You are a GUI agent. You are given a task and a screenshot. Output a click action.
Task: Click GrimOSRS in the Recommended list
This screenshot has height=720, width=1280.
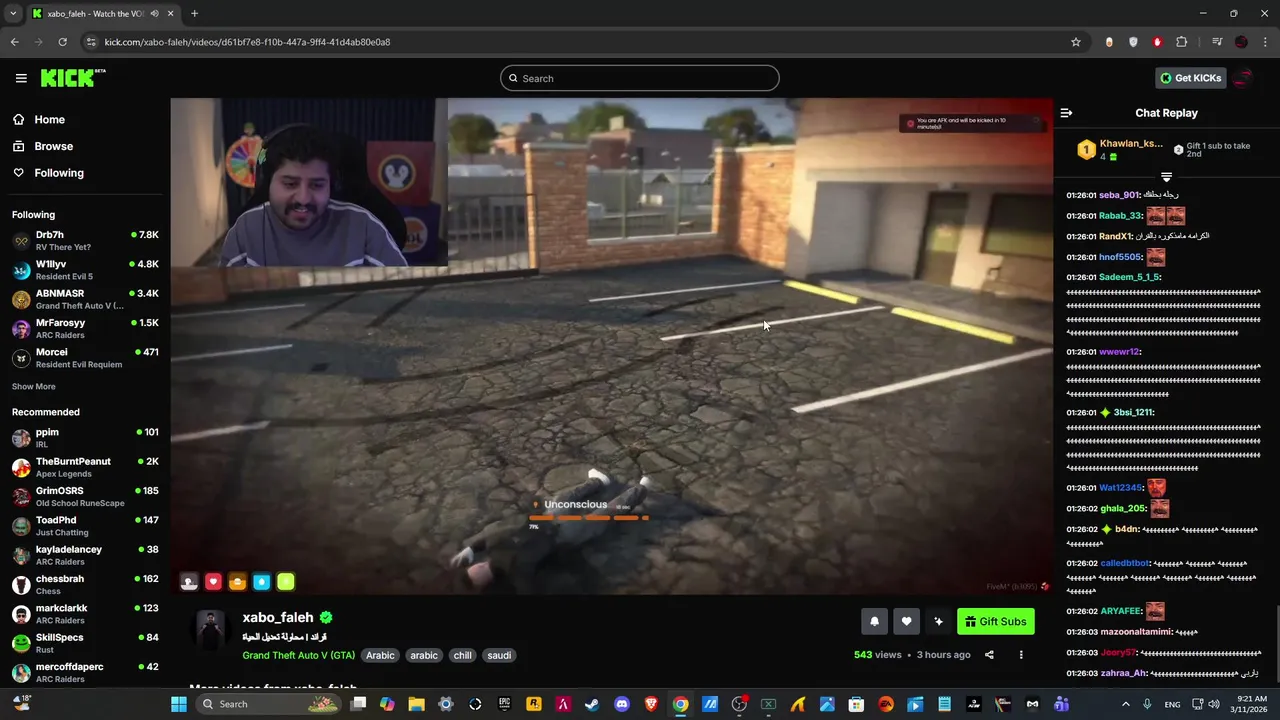(85, 496)
